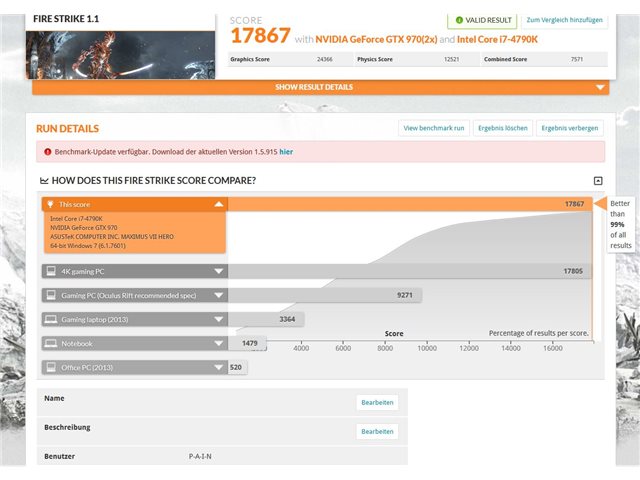Click the Fire Strike preview thumbnail

click(120, 55)
